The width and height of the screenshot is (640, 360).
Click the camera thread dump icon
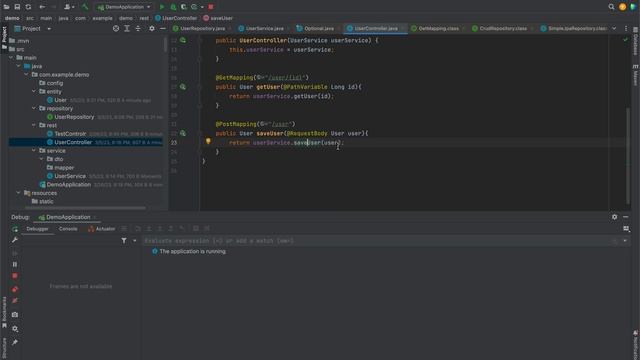pos(15,315)
